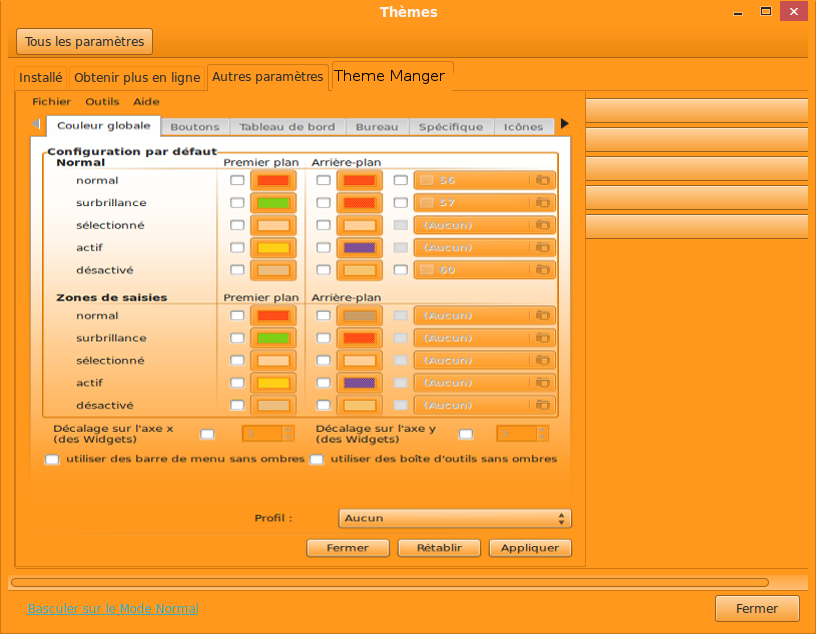
Task: Switch to the Spécifique tab
Action: 451,126
